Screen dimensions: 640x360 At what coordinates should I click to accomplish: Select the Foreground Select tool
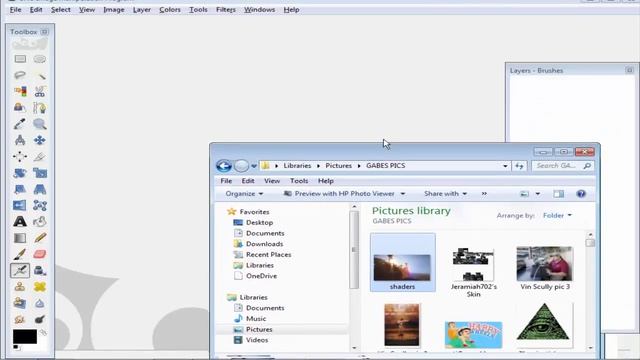pos(20,108)
